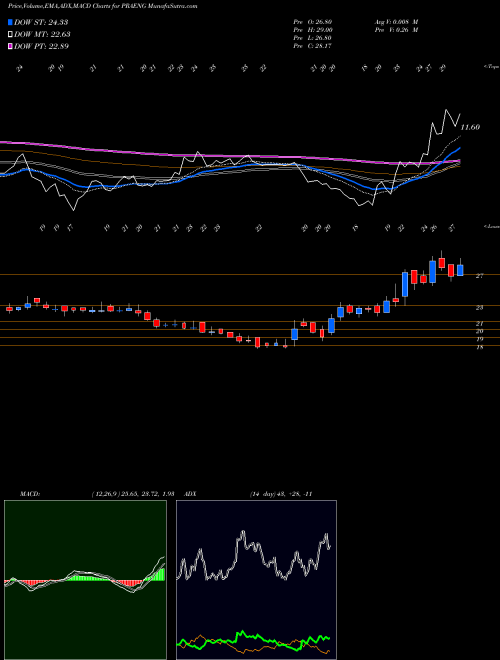Click the 21 price level label
Image resolution: width=500 pixels, height=660 pixels.
[479, 324]
